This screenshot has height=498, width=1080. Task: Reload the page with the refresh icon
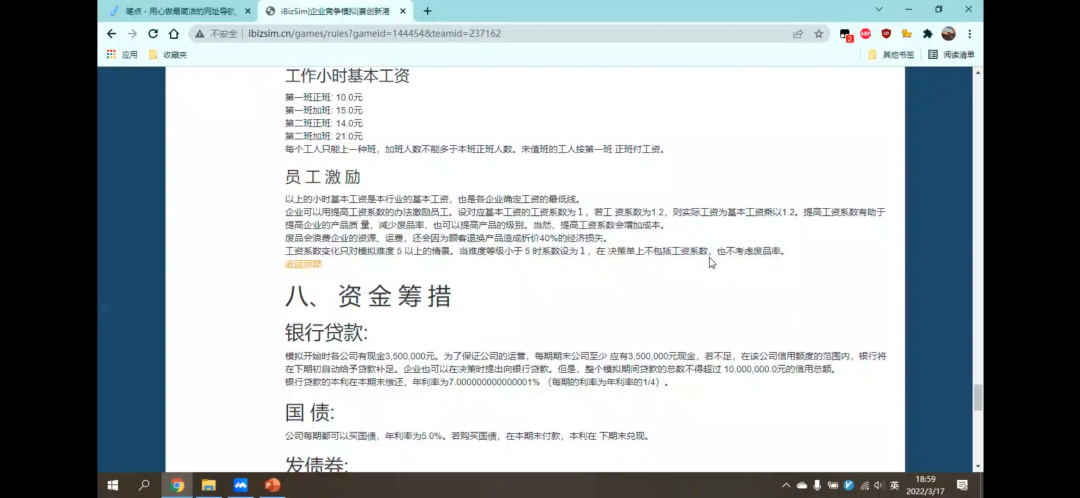(152, 33)
